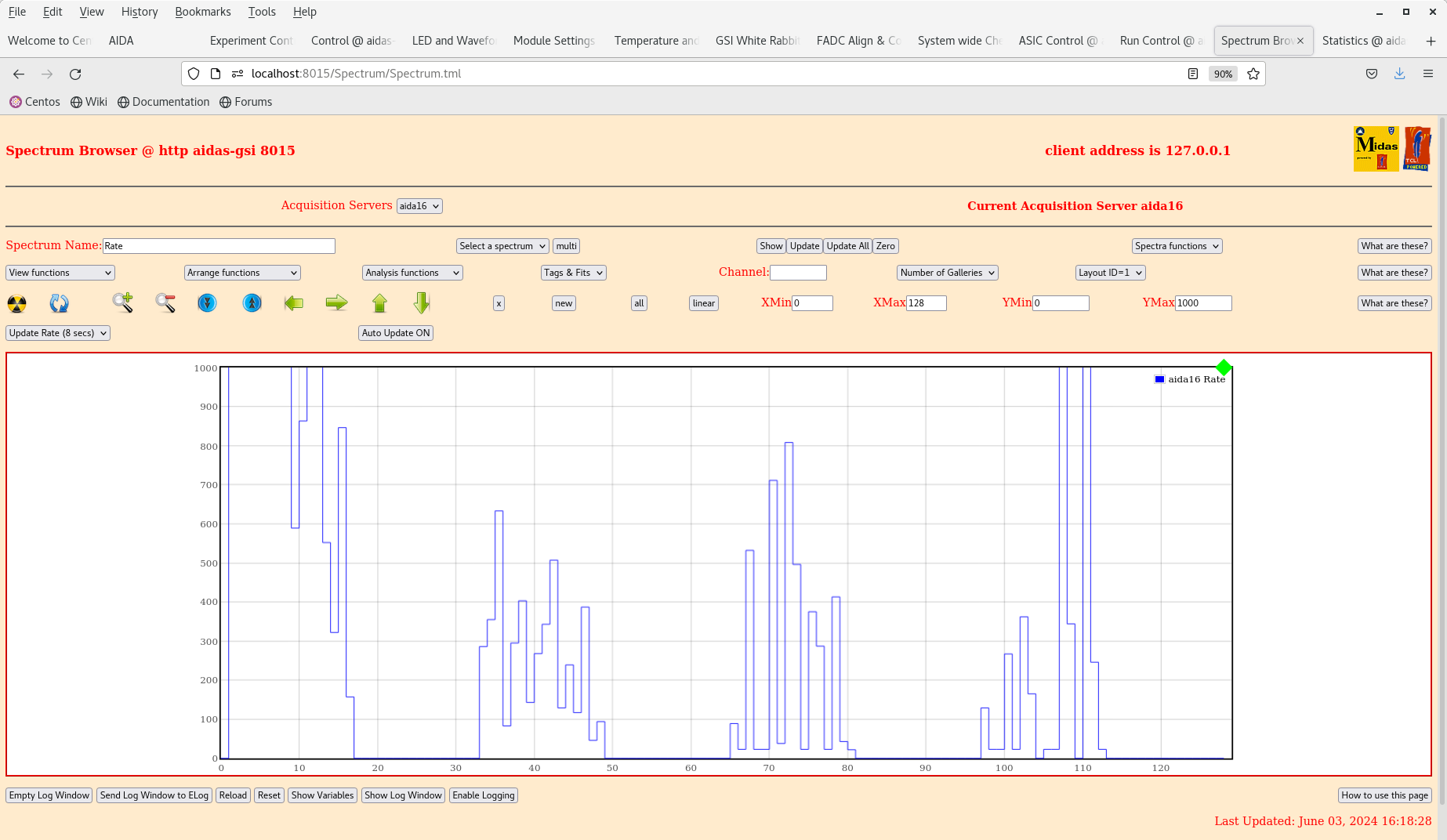Click Send Log Window to ELog
Image resolution: width=1447 pixels, height=840 pixels.
154,795
